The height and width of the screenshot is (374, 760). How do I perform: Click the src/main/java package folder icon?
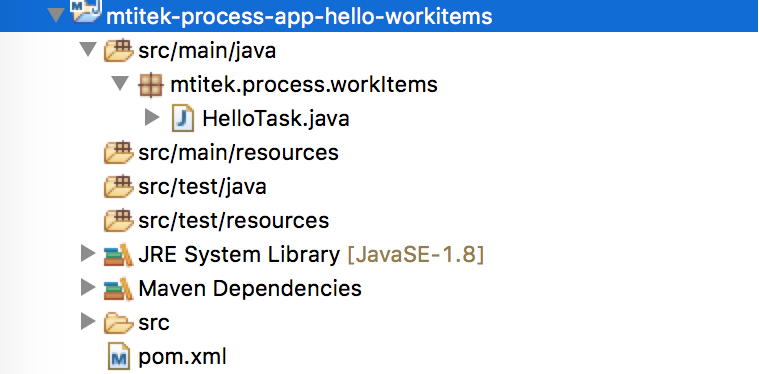tap(118, 50)
